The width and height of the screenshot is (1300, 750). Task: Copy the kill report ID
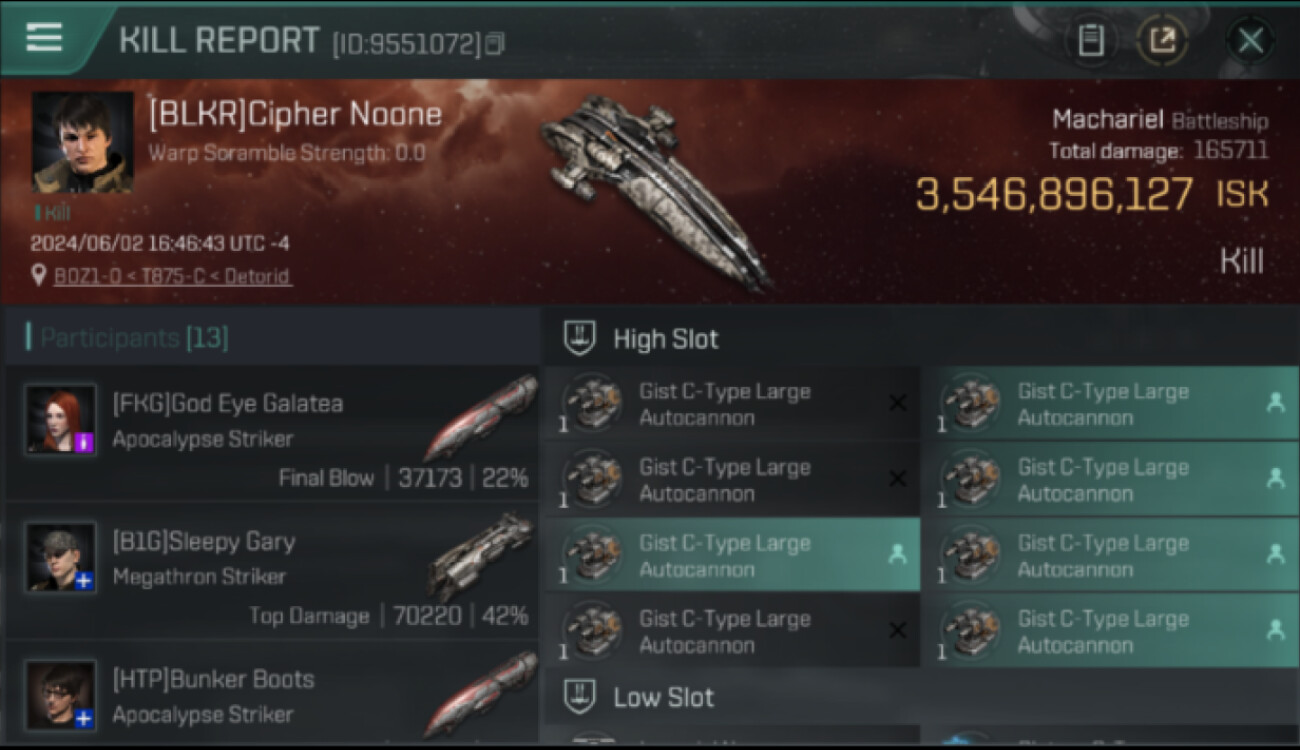tap(496, 43)
